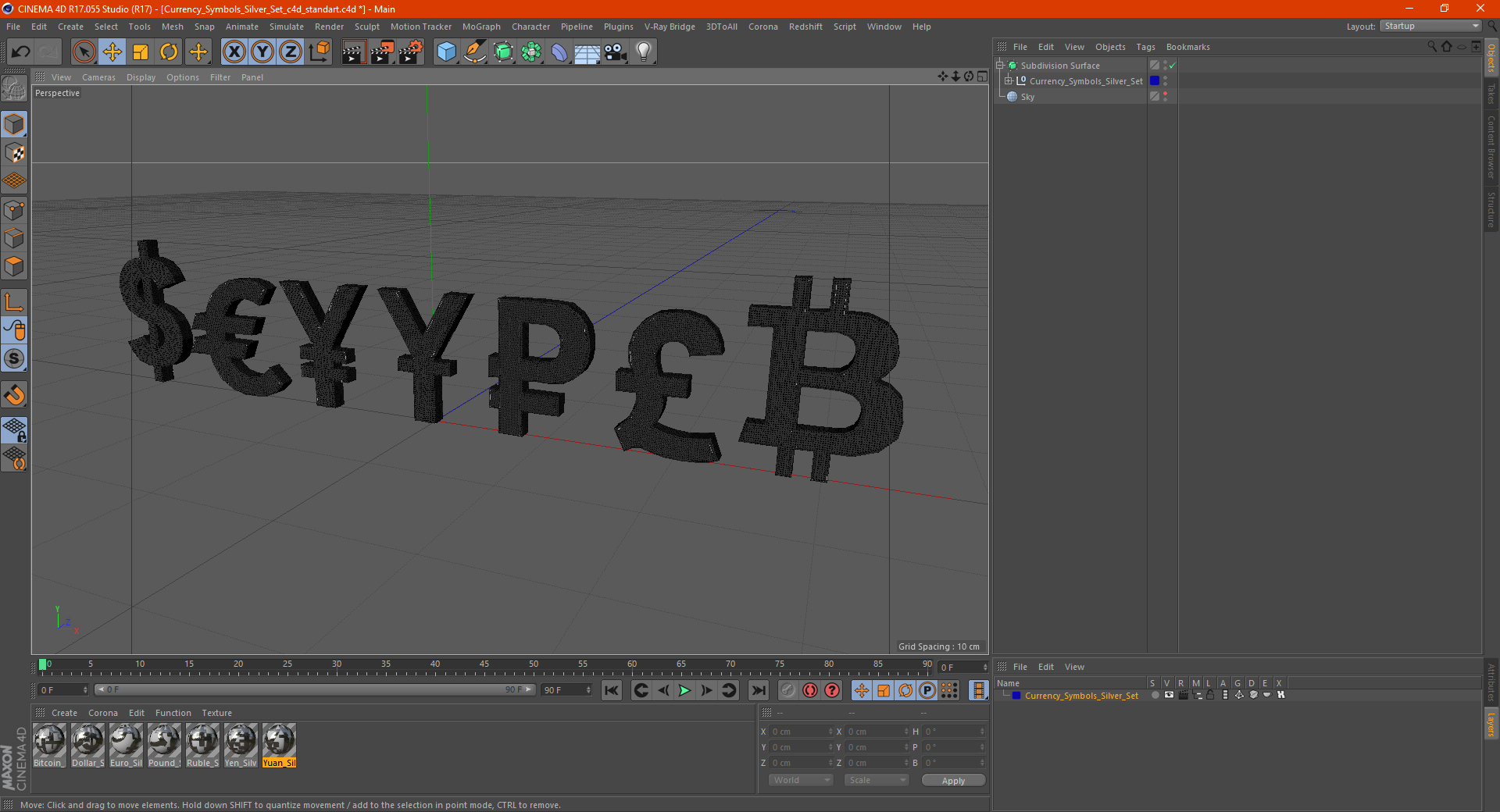Add a Subdivision Surface generator icon
The width and height of the screenshot is (1500, 812).
click(503, 52)
